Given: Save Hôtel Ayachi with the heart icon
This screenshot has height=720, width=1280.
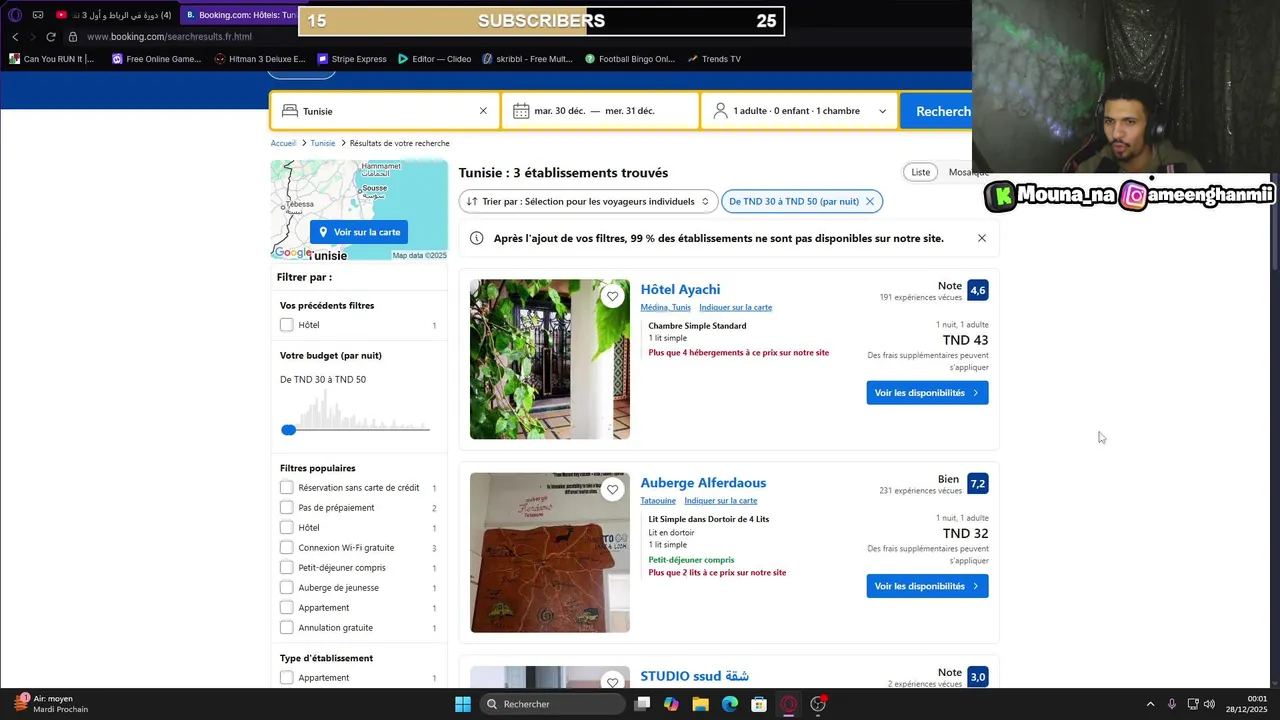Looking at the screenshot, I should point(612,296).
